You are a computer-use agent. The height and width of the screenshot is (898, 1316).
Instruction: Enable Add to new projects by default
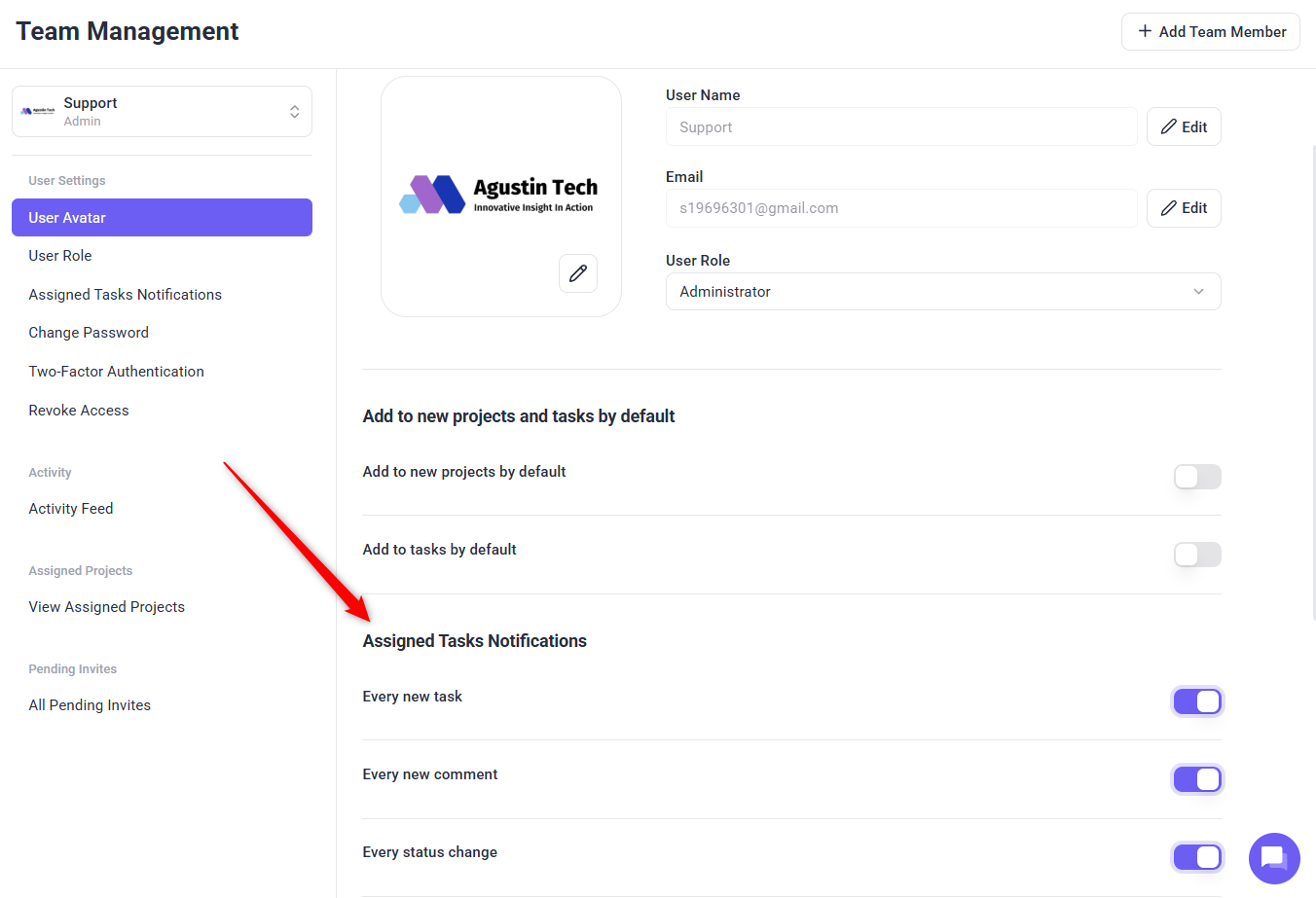click(x=1197, y=477)
